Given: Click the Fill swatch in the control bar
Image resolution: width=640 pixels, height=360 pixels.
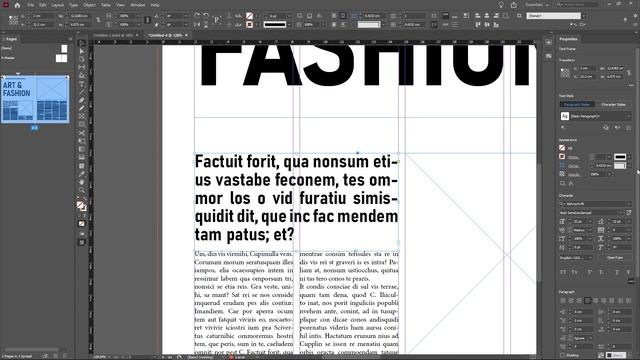Looking at the screenshot, I should [249, 16].
